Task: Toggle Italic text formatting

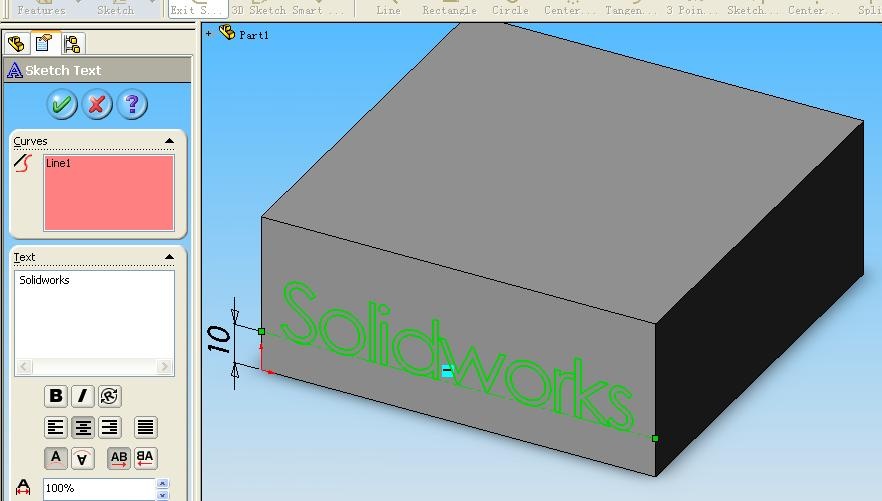Action: 82,396
